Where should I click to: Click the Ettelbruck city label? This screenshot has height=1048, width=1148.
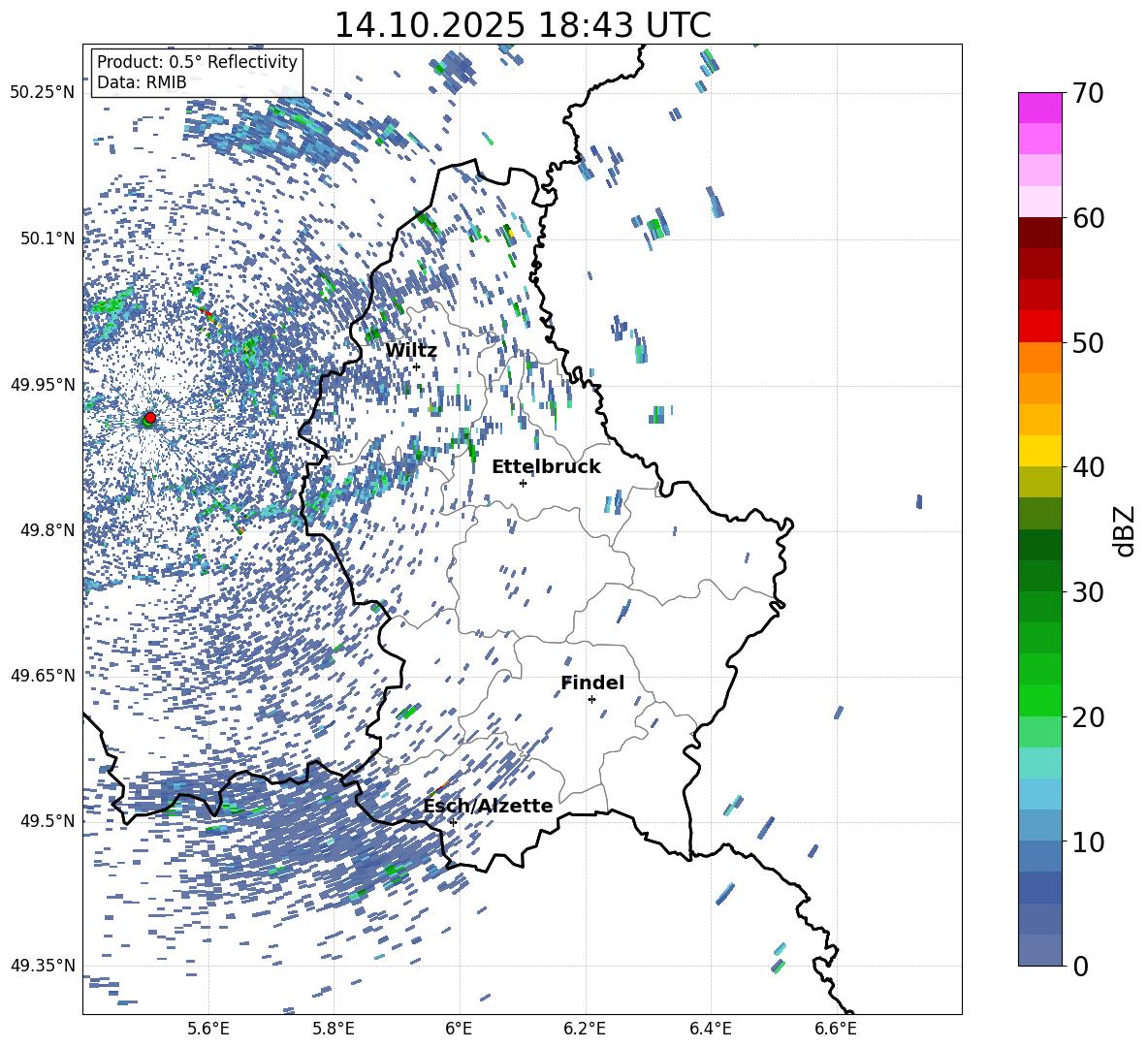[x=546, y=466]
